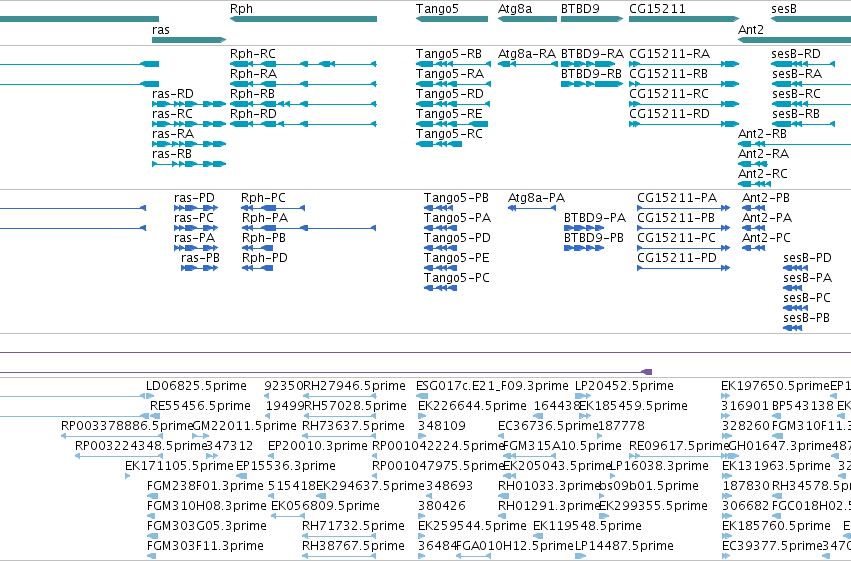This screenshot has height=561, width=851.
Task: Click transcript ras-RC
Action: pyautogui.click(x=189, y=124)
